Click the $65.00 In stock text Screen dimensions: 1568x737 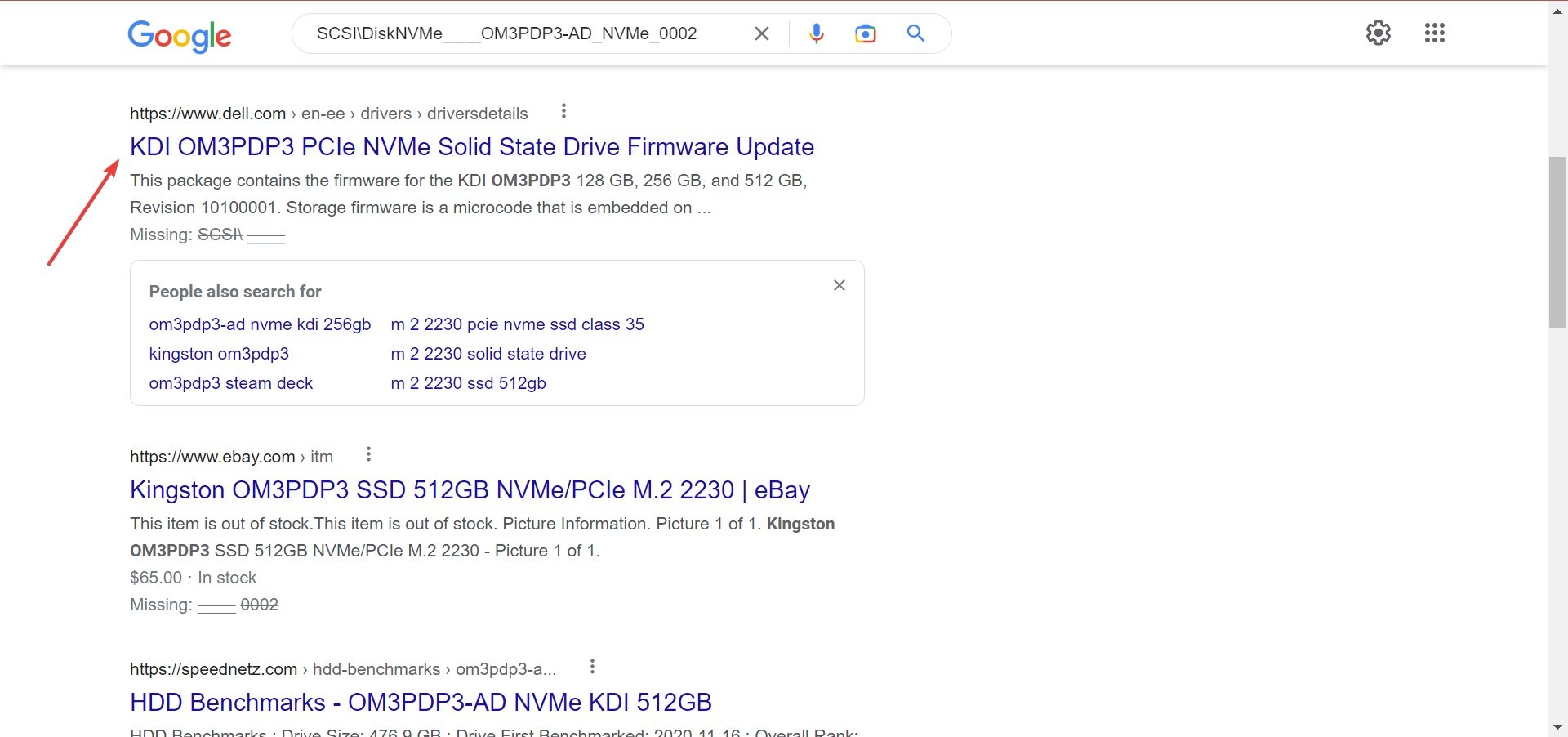(193, 578)
